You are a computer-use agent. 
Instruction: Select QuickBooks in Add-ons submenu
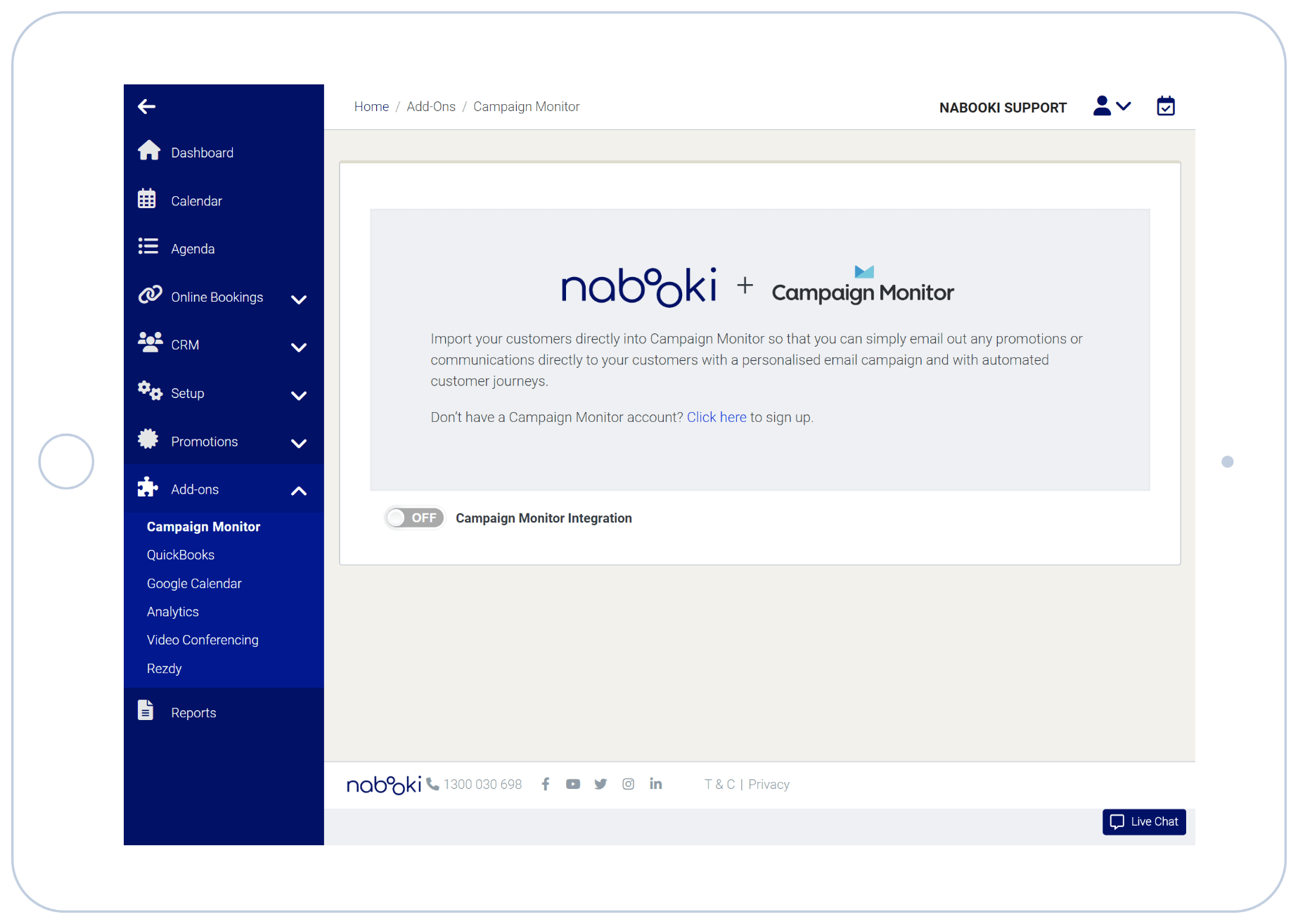coord(181,555)
